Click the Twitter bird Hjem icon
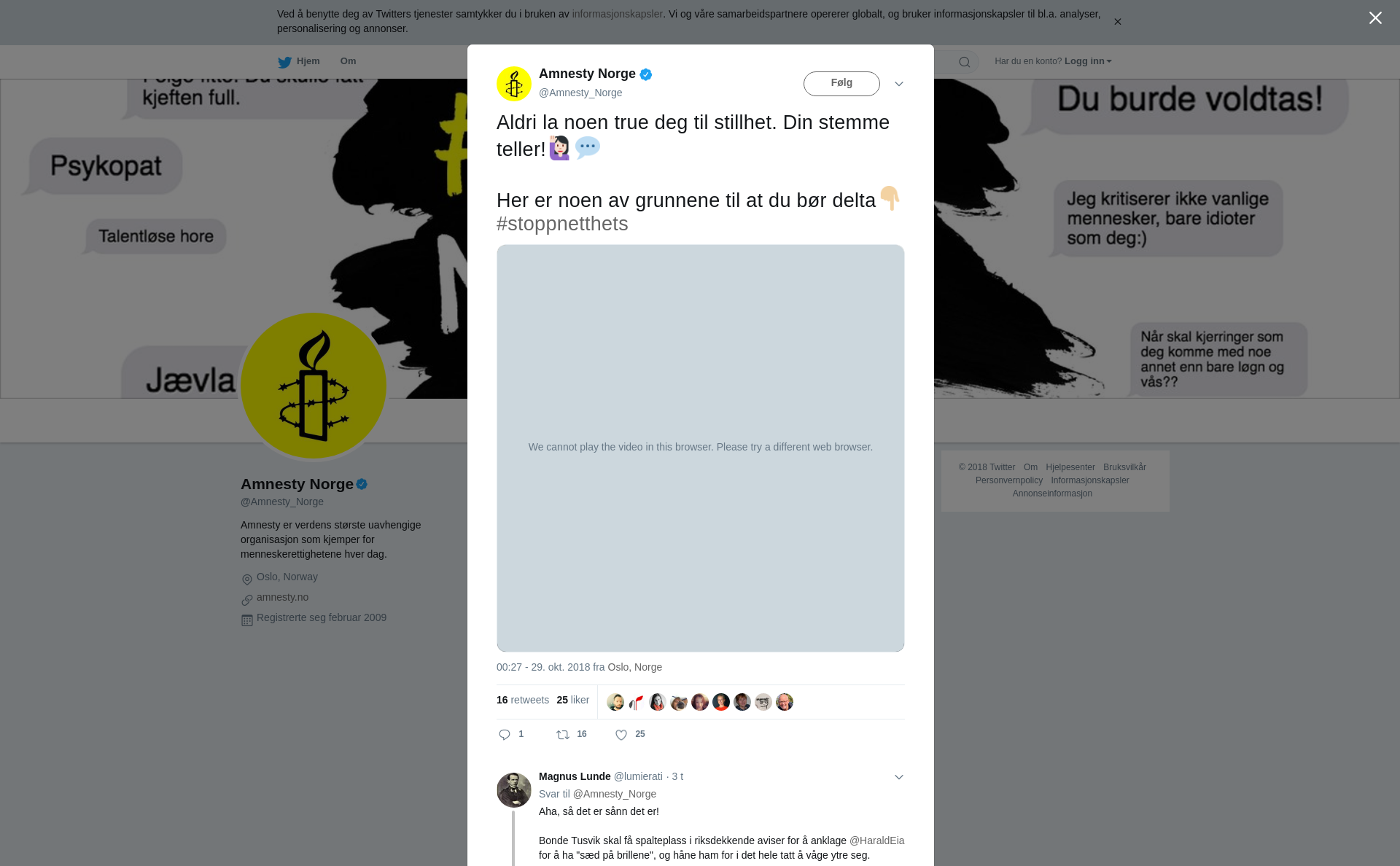 click(284, 62)
